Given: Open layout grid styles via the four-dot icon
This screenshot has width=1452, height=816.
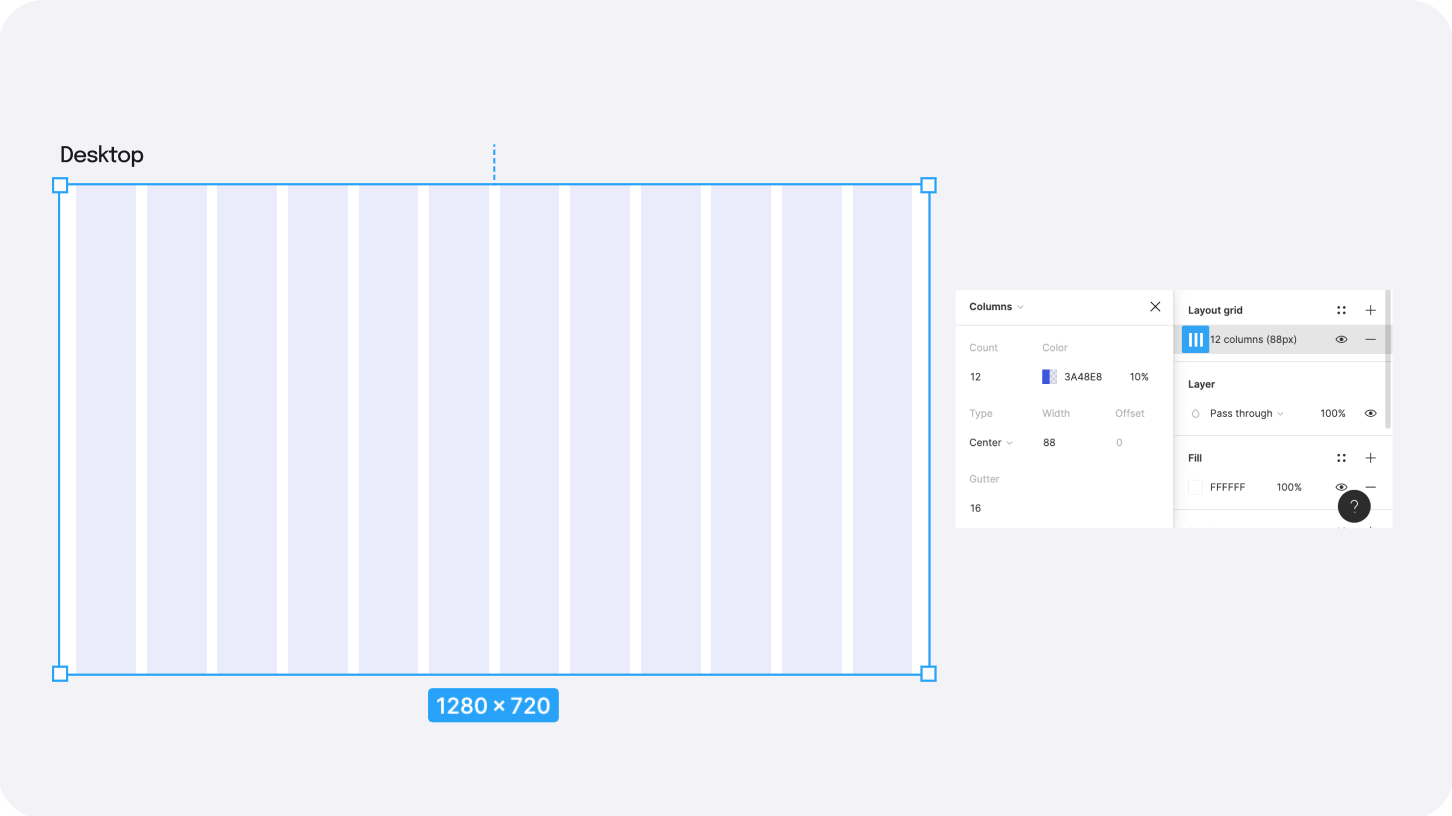Looking at the screenshot, I should click(1341, 309).
